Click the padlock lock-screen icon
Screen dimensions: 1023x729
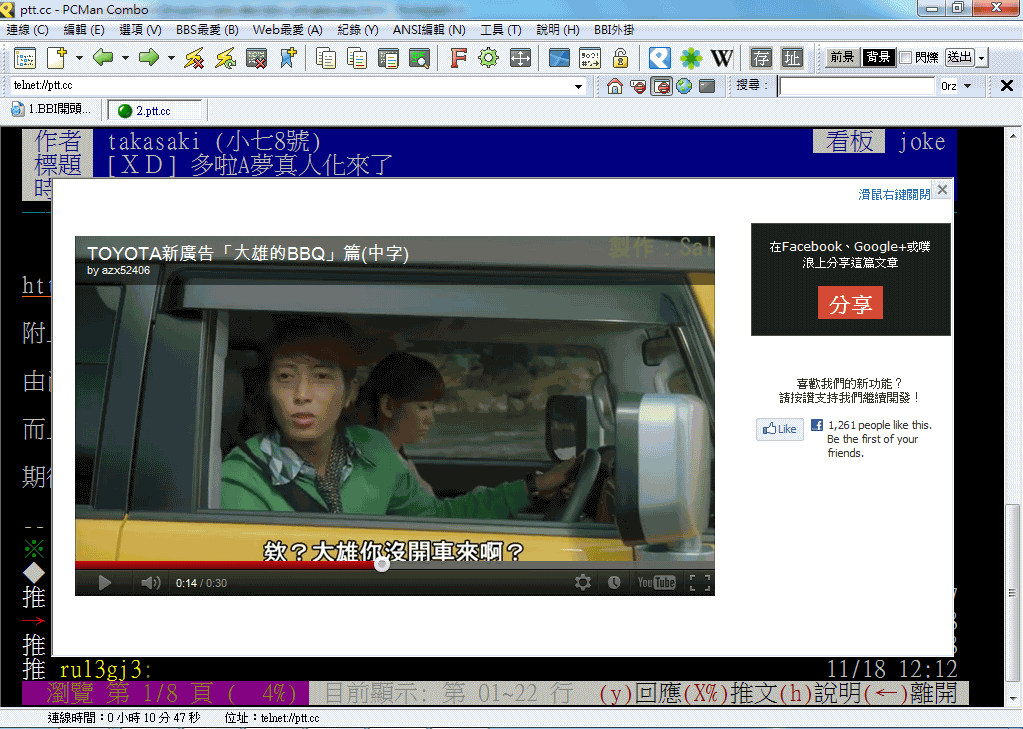pos(620,58)
